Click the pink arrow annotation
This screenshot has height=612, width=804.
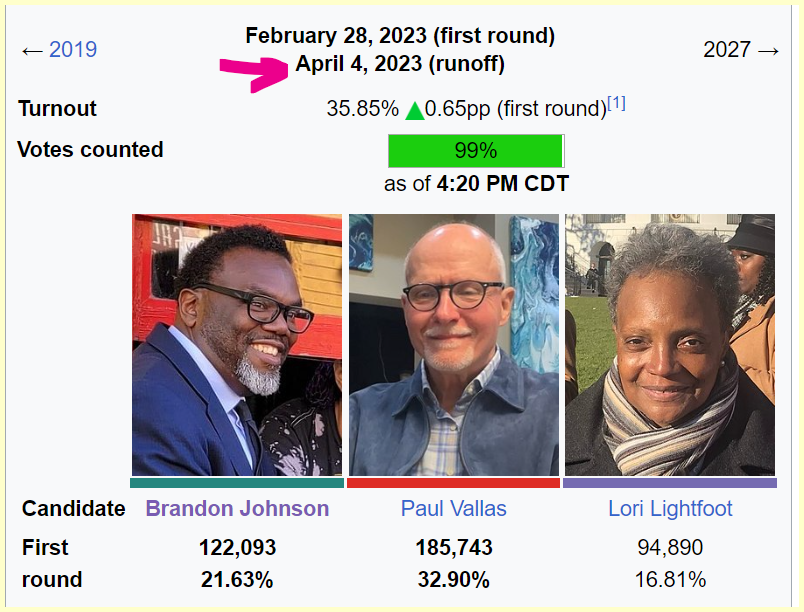click(x=257, y=74)
